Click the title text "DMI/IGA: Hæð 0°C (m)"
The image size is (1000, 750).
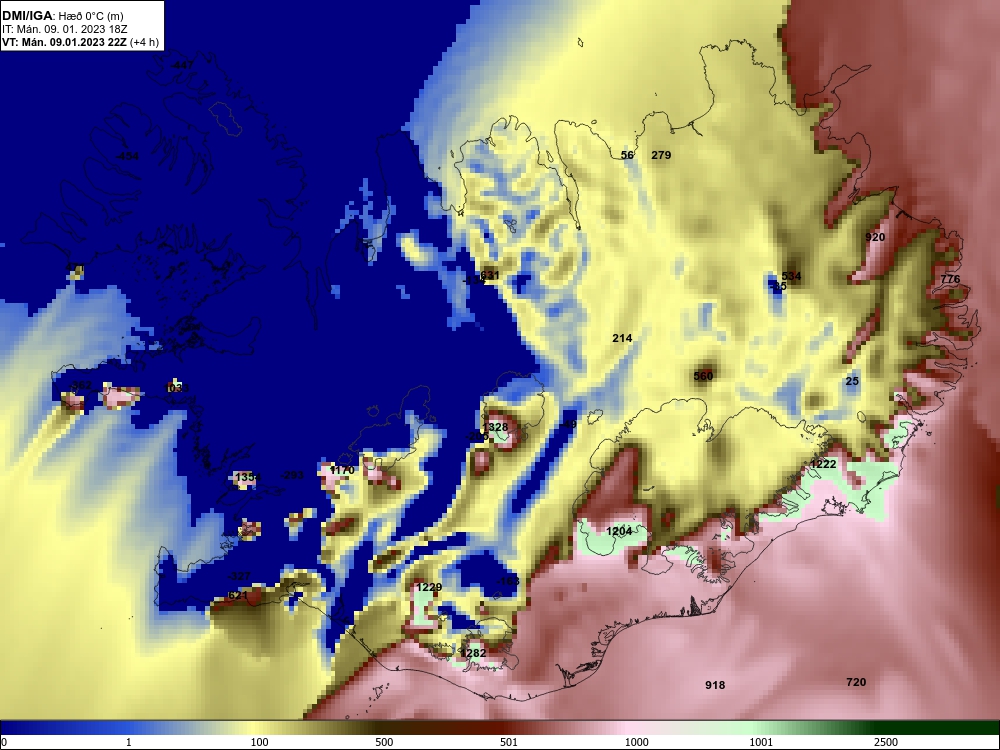[x=63, y=15]
